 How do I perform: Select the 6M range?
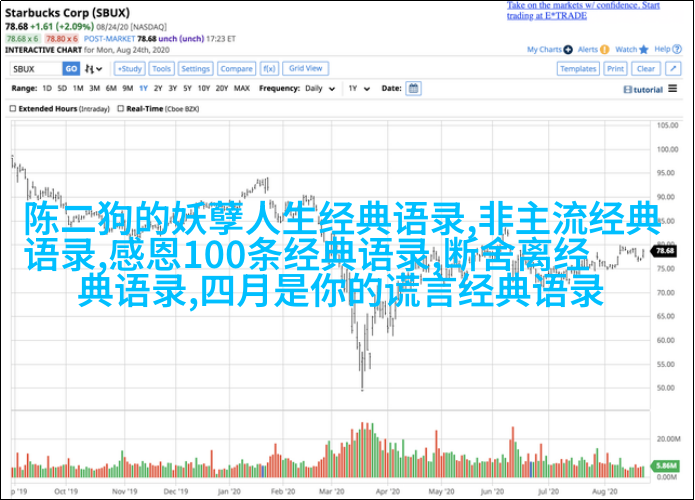click(111, 89)
